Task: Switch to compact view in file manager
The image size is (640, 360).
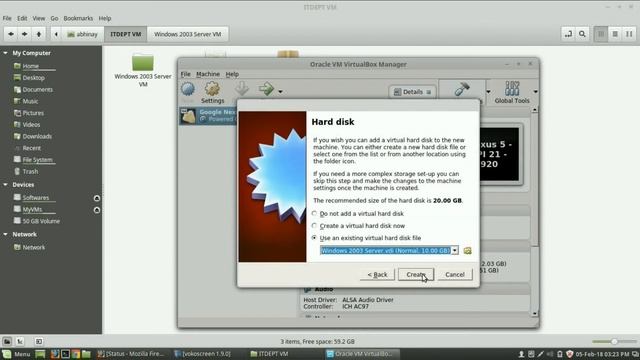Action: (629, 34)
